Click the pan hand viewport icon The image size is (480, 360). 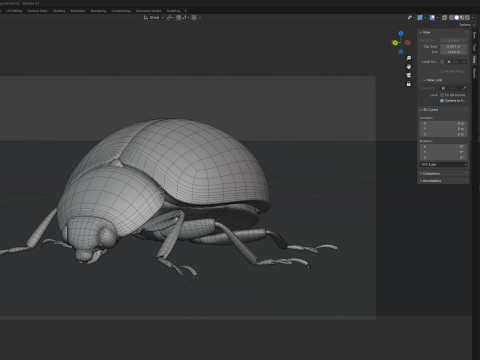(409, 67)
